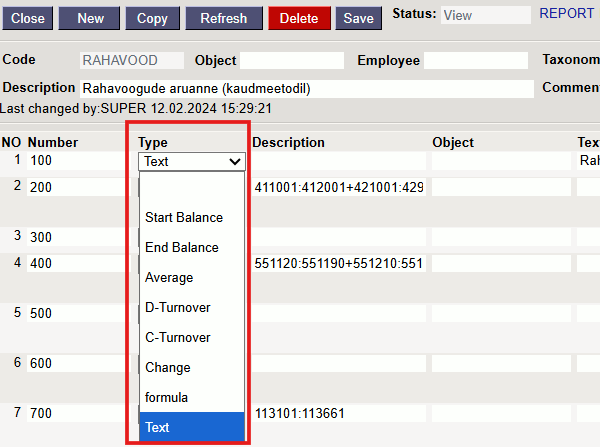Collapse the Type dropdown on row 1
This screenshot has height=447, width=600.
pos(192,160)
